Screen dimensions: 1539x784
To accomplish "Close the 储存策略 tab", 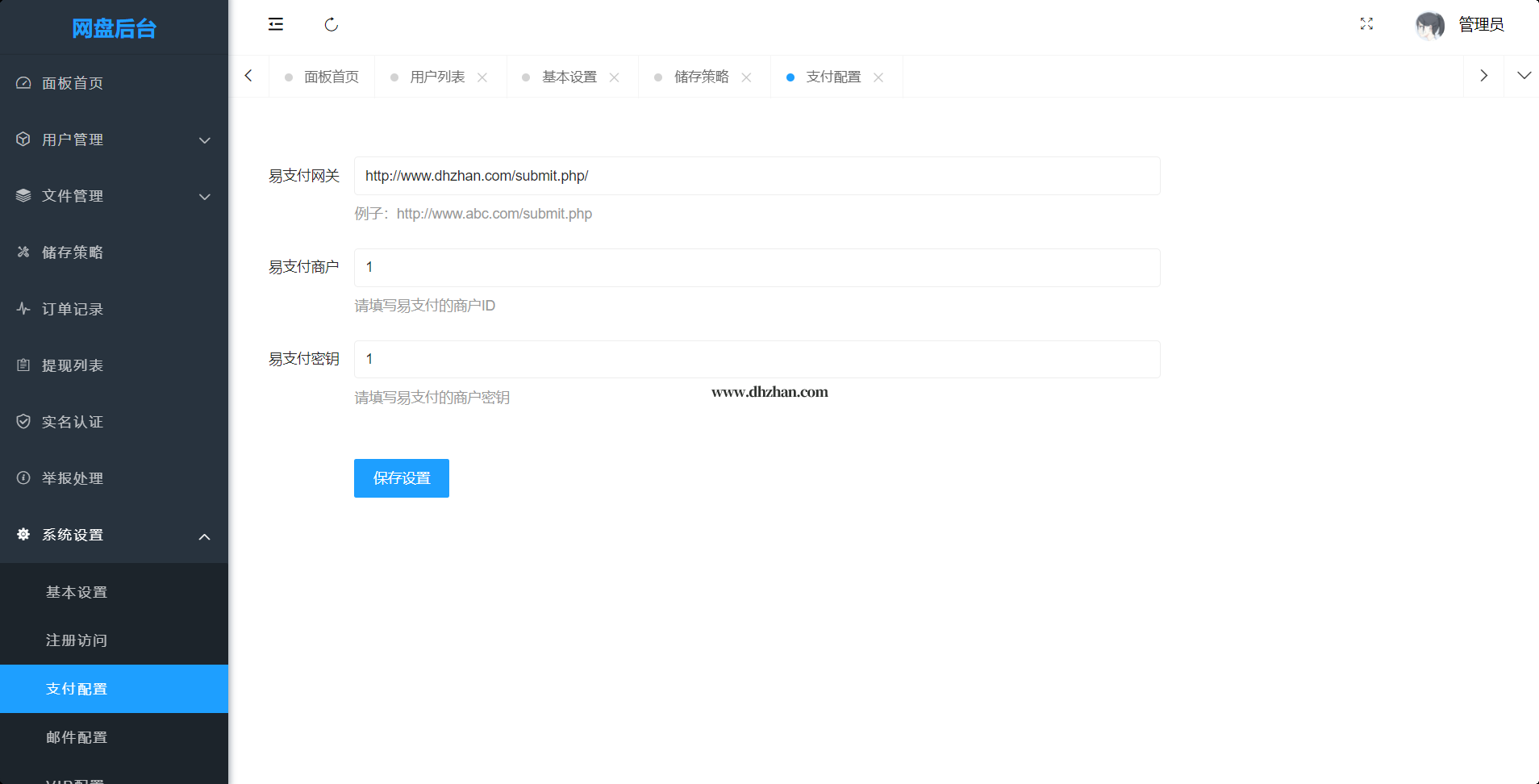I will [747, 77].
